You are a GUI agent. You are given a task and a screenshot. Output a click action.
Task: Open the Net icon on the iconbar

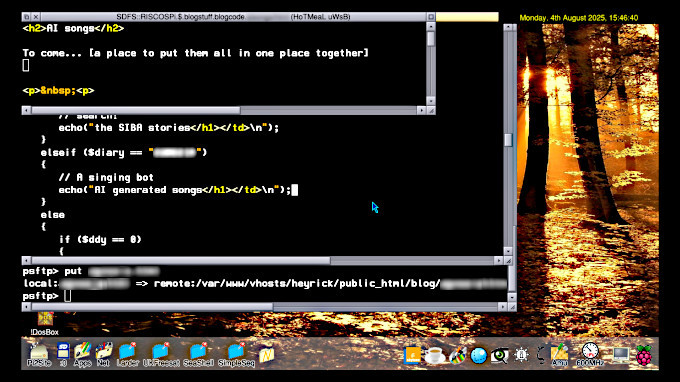tap(103, 355)
